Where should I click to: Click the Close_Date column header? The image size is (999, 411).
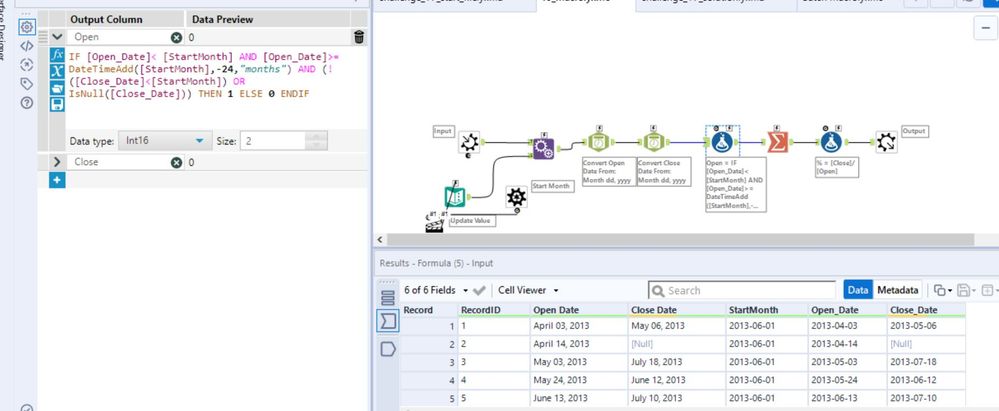[x=925, y=310]
